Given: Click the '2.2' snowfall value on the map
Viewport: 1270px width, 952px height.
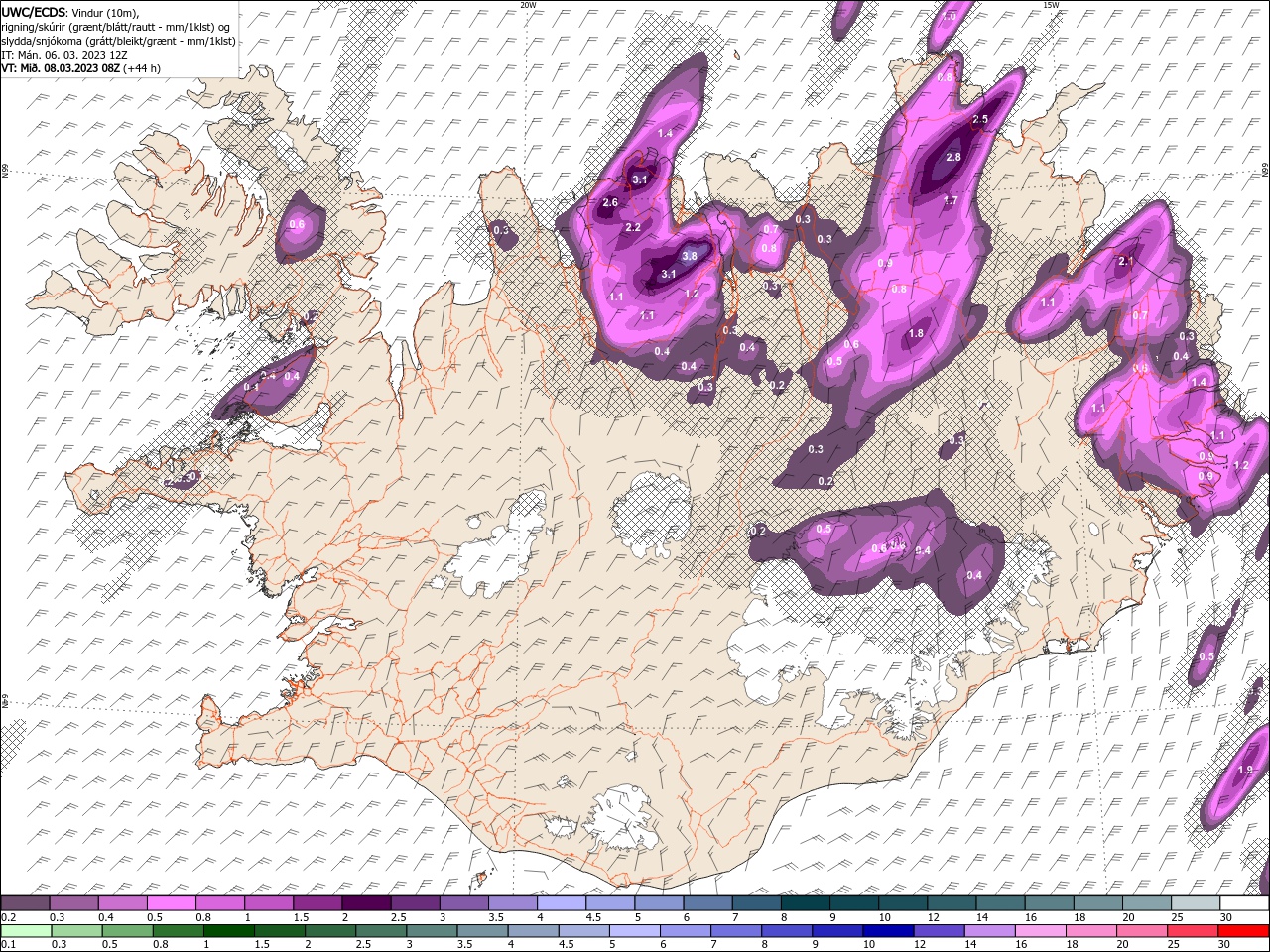Looking at the screenshot, I should [x=633, y=227].
